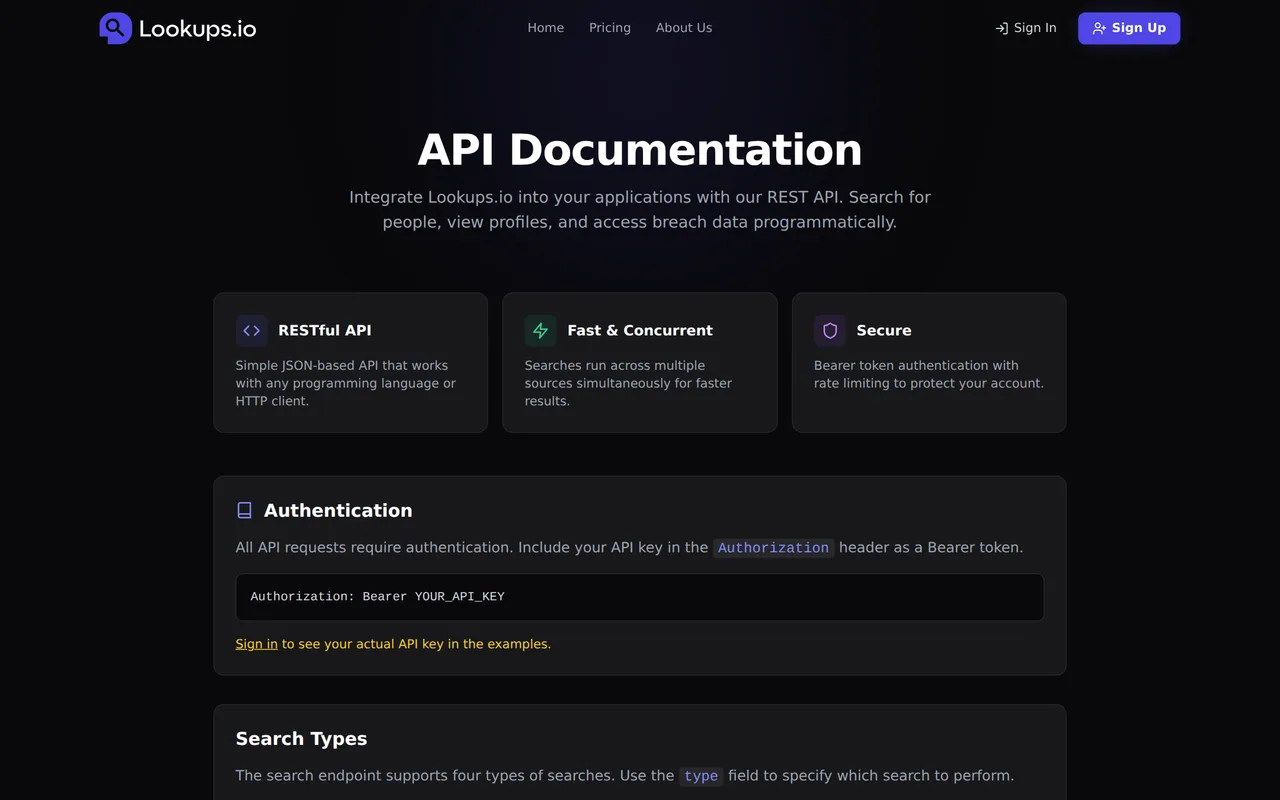
Task: Open the About Us nav link
Action: point(684,28)
